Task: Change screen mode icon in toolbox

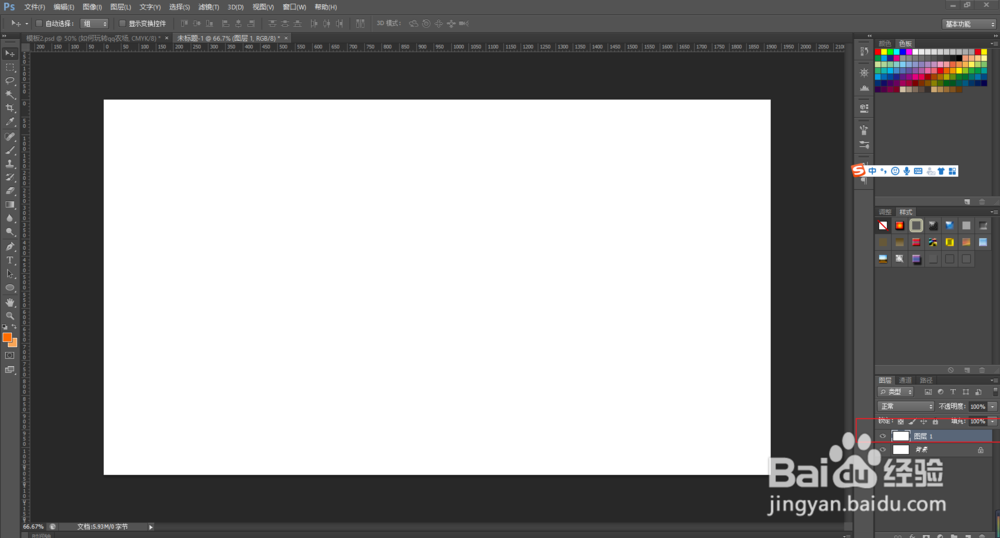Action: tap(10, 370)
